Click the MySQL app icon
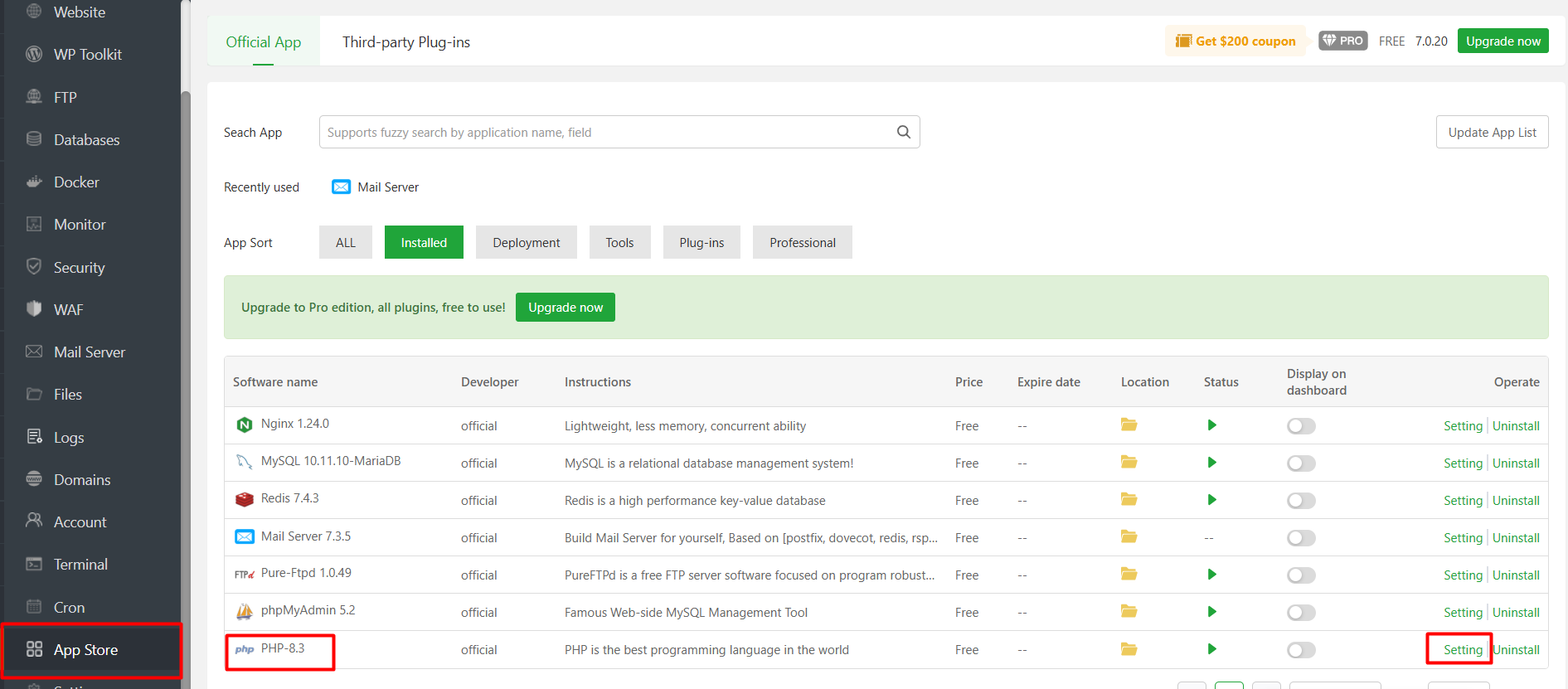The image size is (1568, 689). point(244,462)
